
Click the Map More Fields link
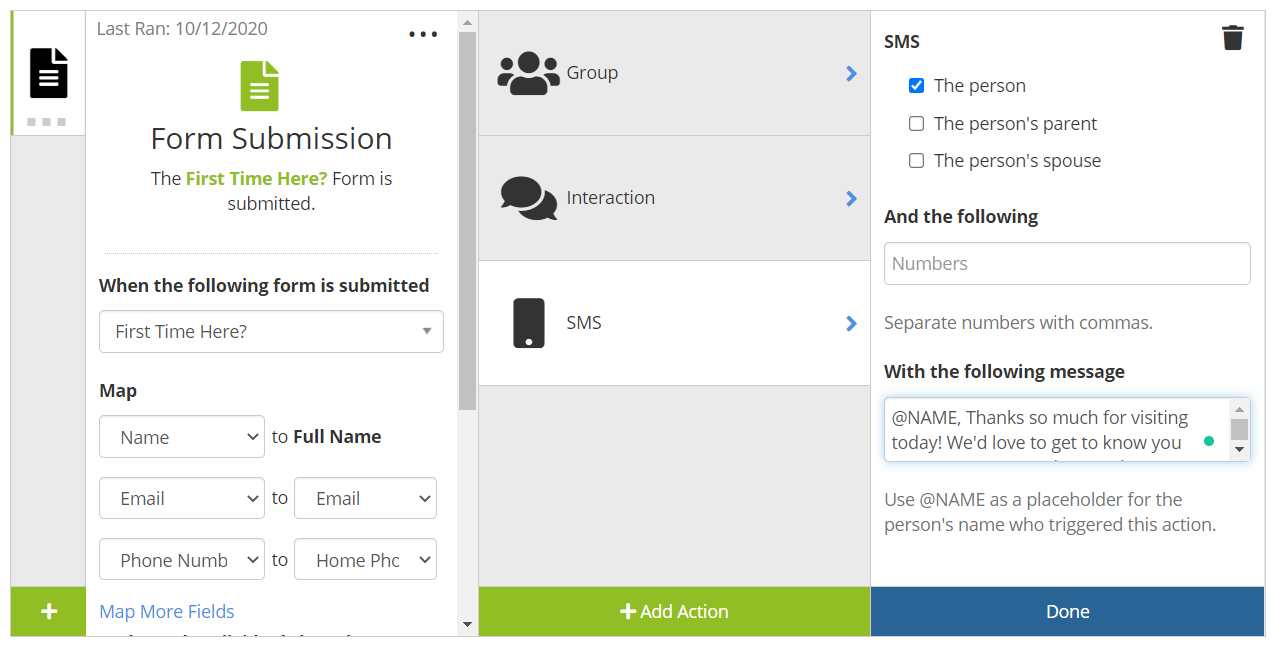[167, 612]
